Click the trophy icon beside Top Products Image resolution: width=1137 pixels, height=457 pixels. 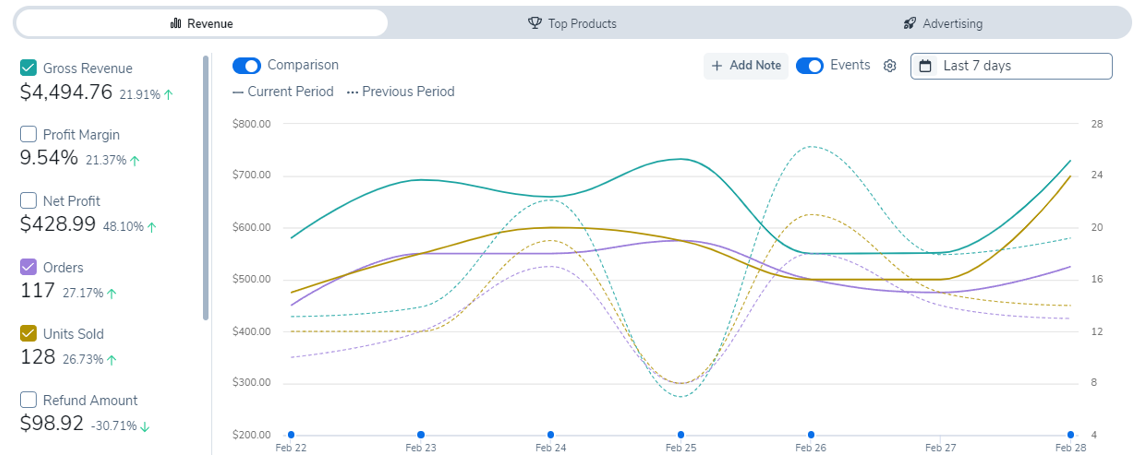click(535, 23)
